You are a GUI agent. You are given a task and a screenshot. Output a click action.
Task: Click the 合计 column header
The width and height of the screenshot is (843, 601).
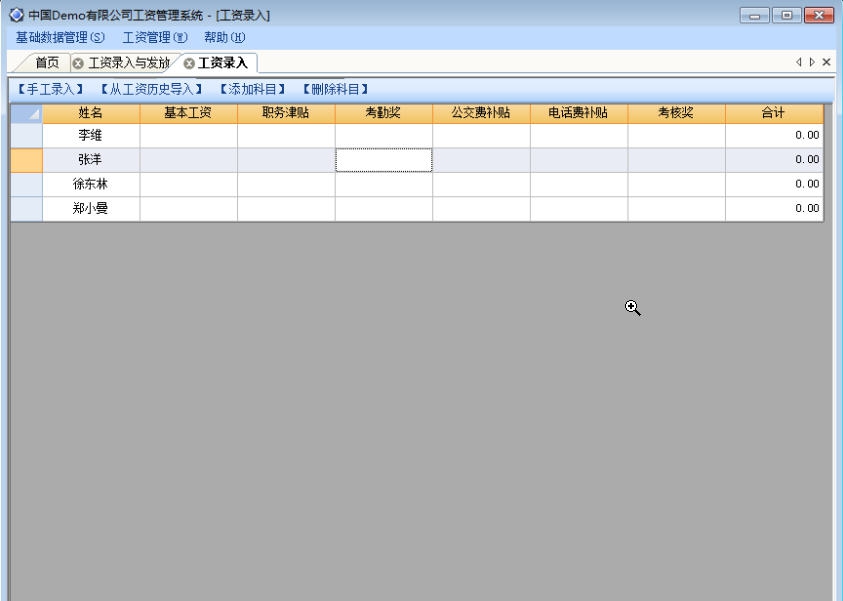774,113
